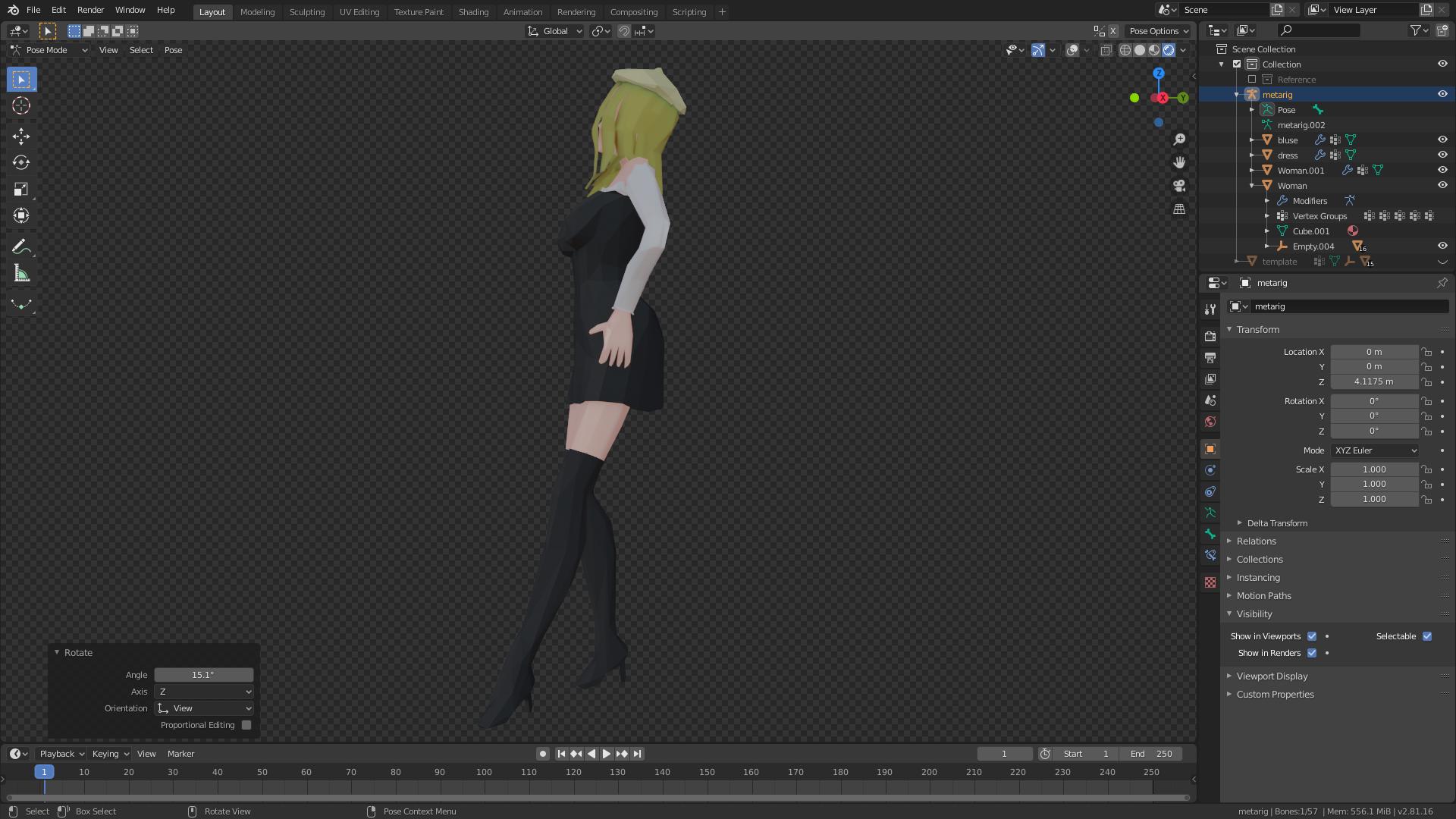
Task: Expand the Motion Paths panel
Action: [1263, 596]
